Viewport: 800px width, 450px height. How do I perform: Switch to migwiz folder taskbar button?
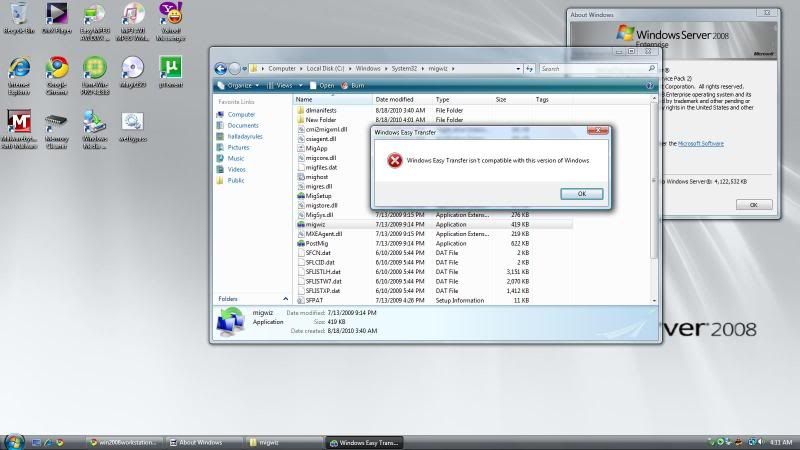(284, 442)
